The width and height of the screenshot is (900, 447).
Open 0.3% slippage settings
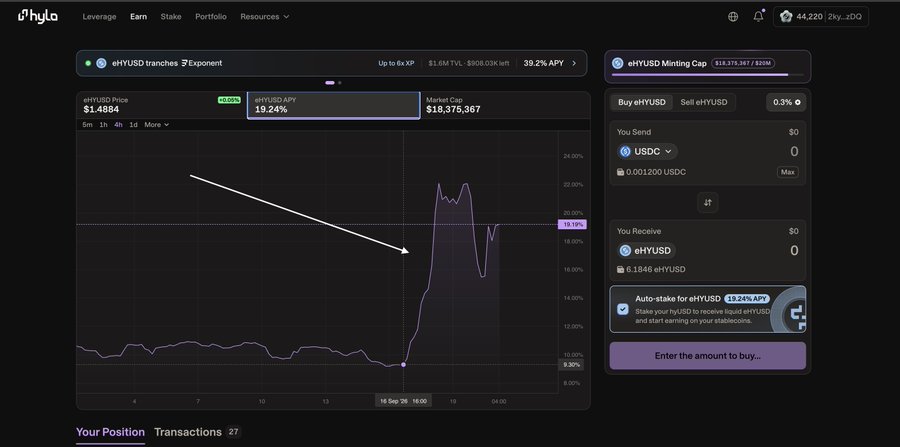click(786, 102)
